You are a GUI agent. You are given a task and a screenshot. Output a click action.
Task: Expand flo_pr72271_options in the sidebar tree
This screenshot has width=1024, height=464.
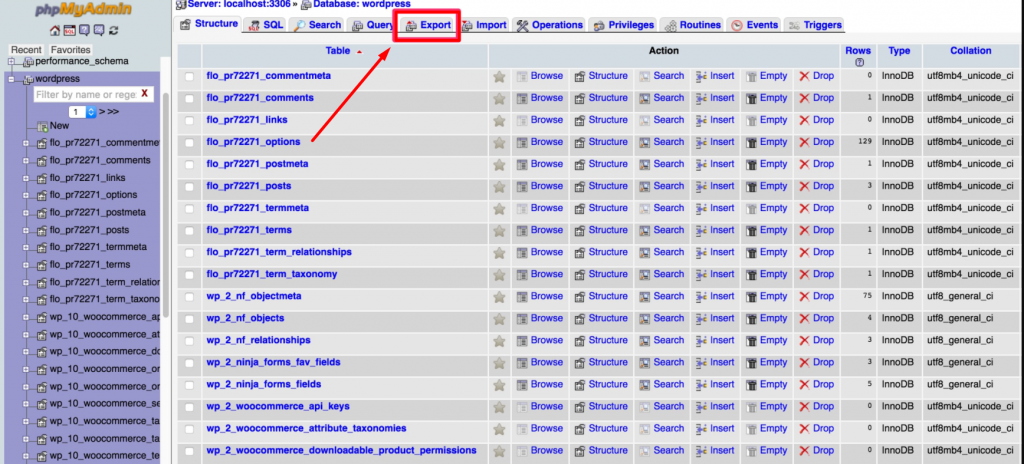pos(26,195)
